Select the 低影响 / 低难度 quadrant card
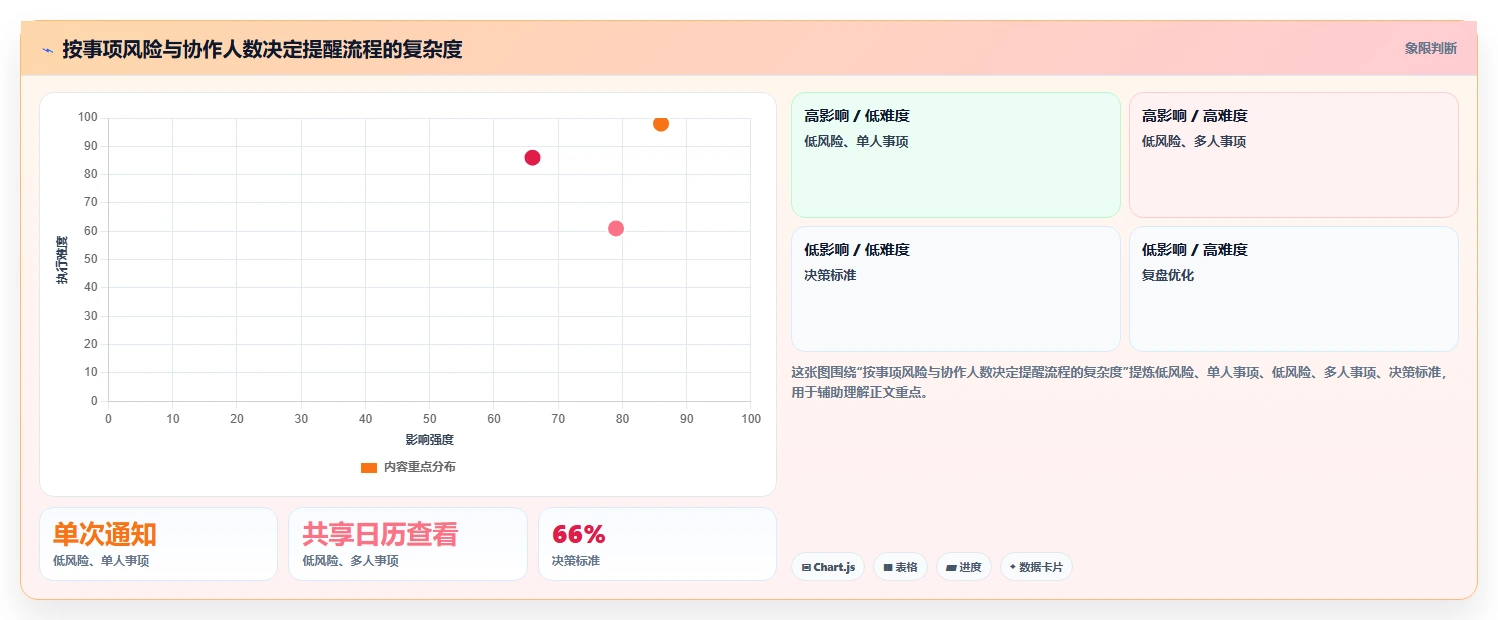Image resolution: width=1498 pixels, height=620 pixels. coord(955,289)
